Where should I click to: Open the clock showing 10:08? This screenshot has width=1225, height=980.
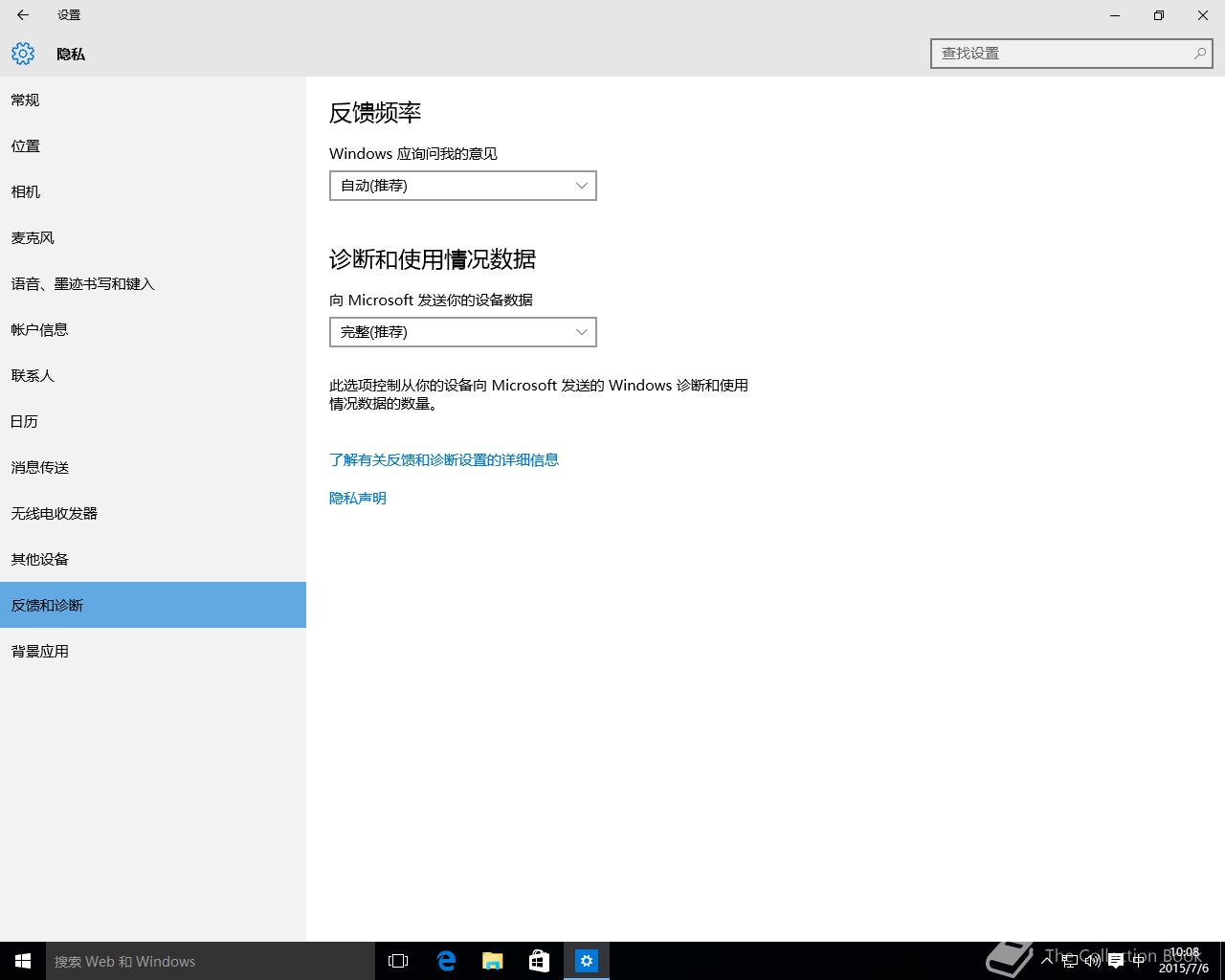coord(1184,961)
